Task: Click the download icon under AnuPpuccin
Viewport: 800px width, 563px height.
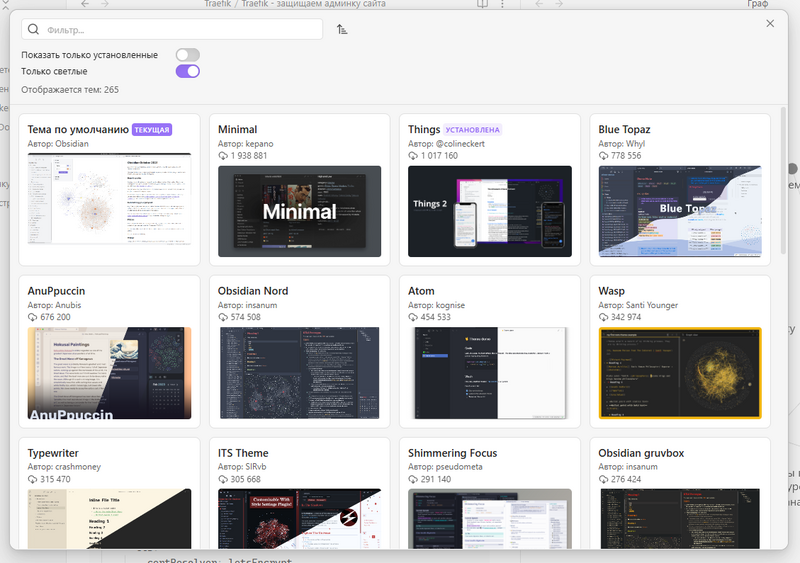Action: 33,317
